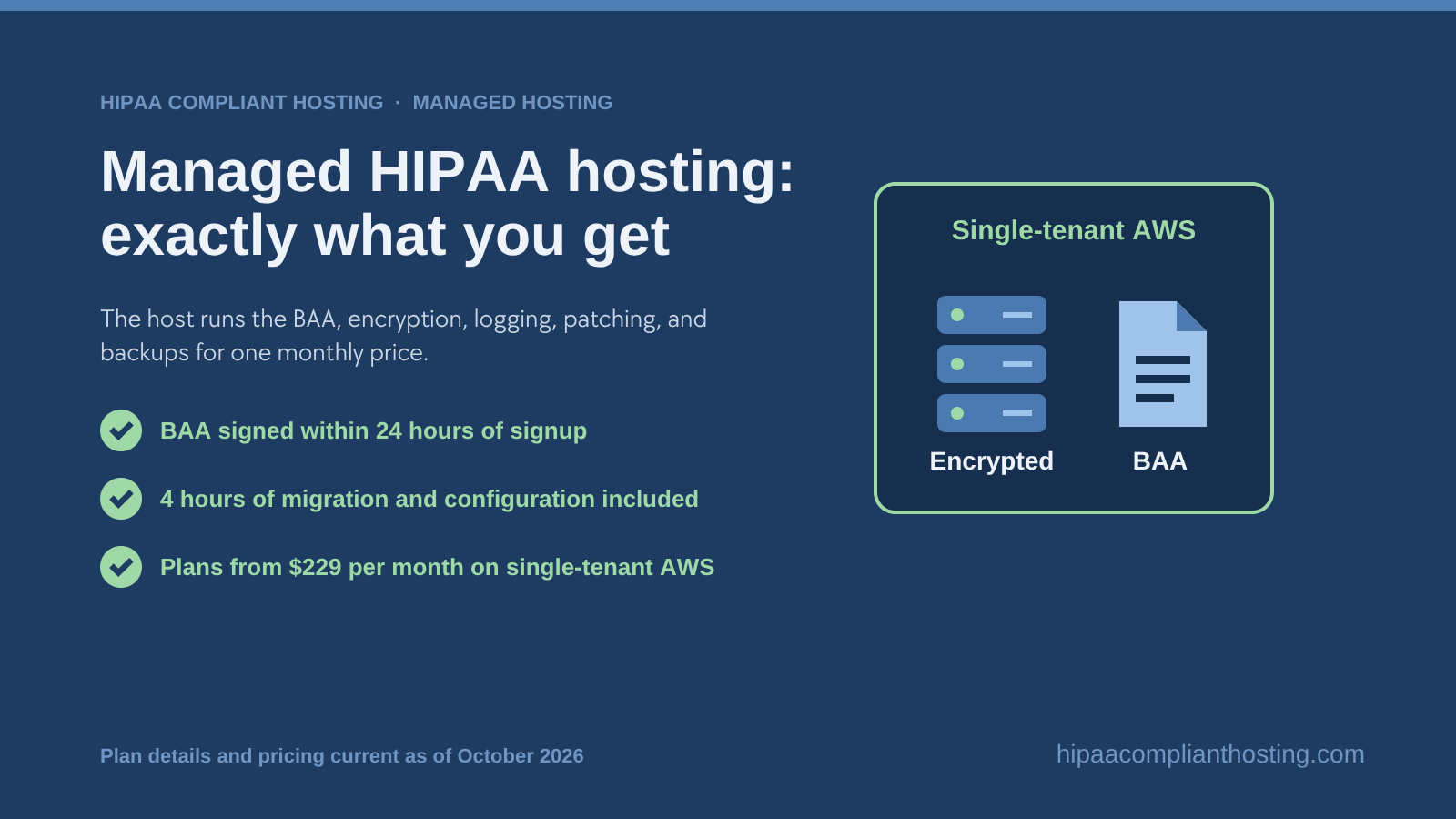Click the hipaacomplianthosting.com link
The image size is (1456, 819).
[x=1210, y=754]
